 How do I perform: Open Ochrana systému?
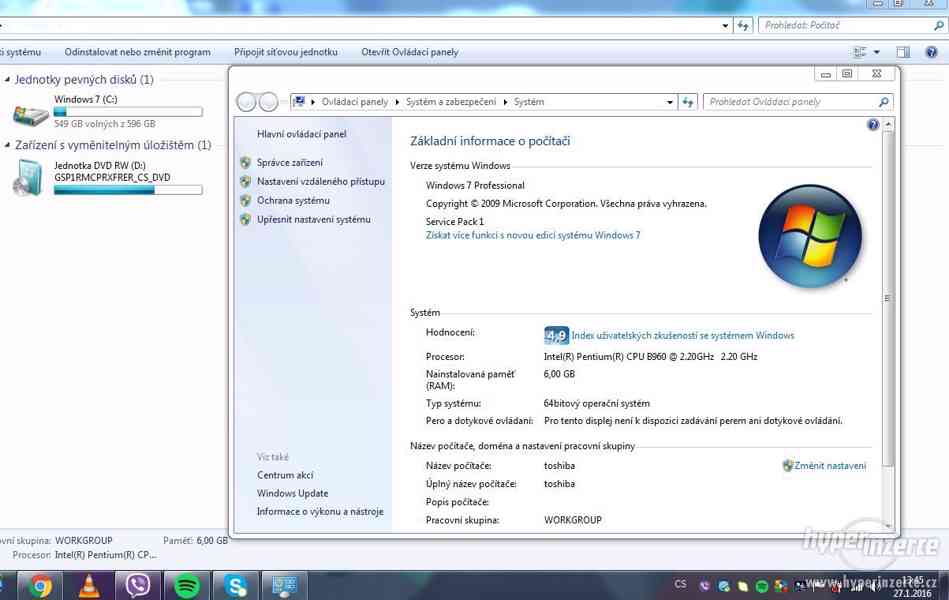coord(294,200)
